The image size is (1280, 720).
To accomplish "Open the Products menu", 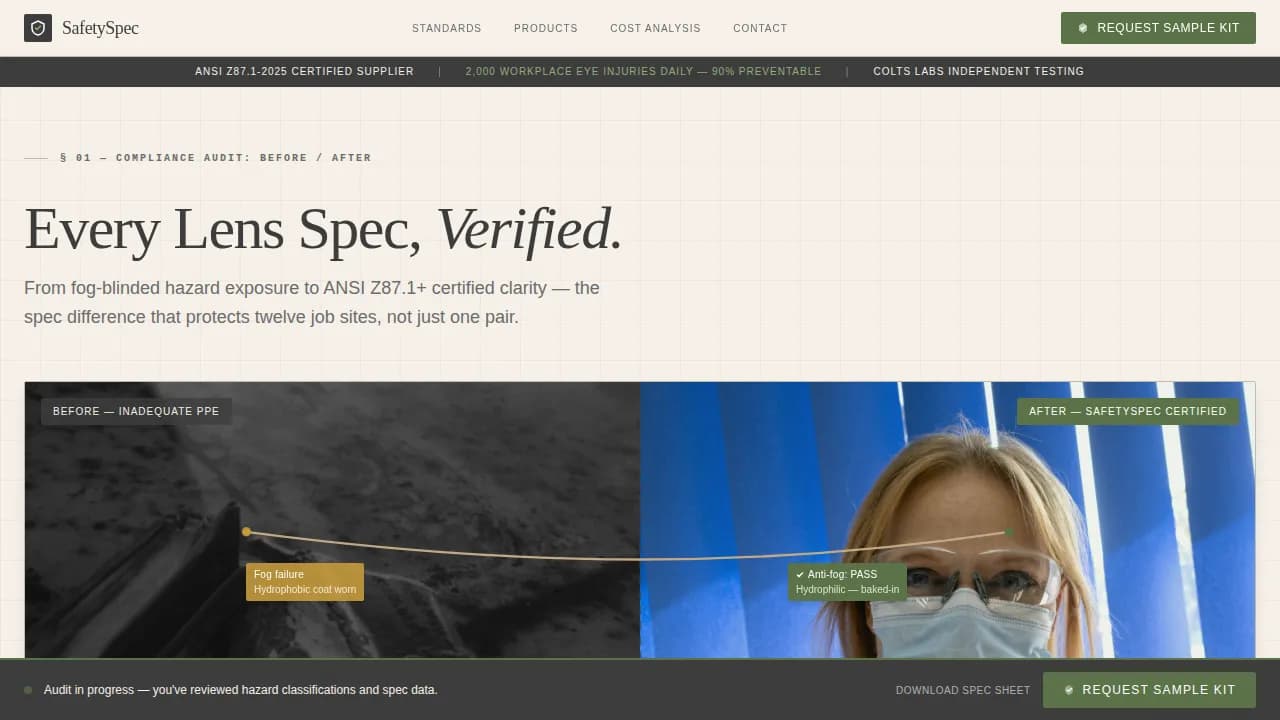I will 545,28.
